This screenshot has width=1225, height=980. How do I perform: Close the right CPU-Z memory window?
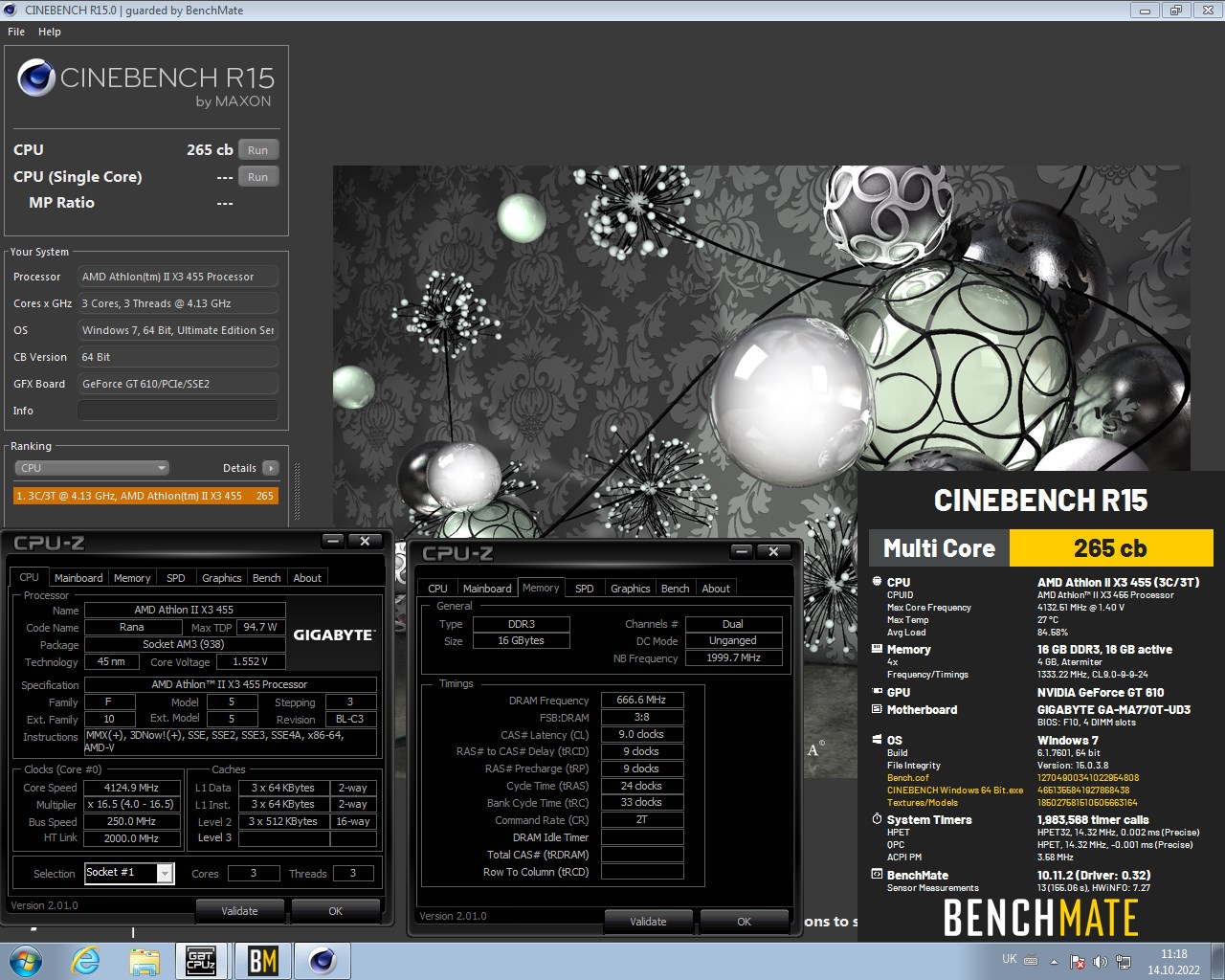(773, 551)
